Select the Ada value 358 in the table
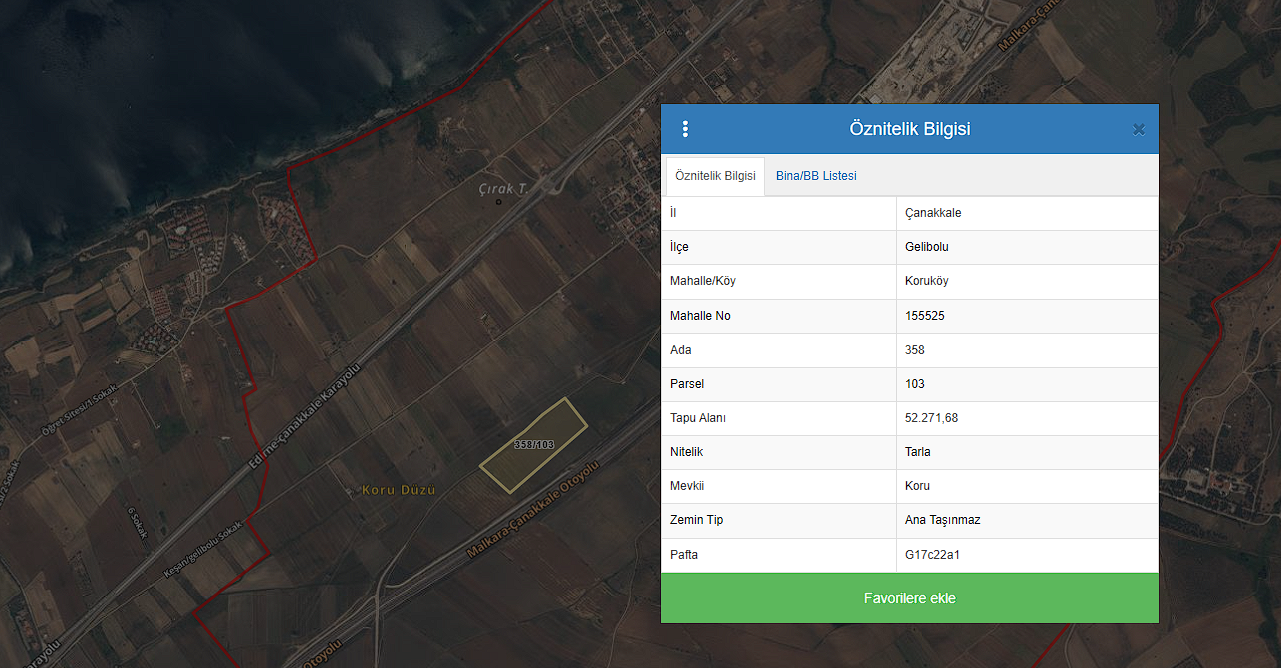The image size is (1281, 668). [x=915, y=350]
